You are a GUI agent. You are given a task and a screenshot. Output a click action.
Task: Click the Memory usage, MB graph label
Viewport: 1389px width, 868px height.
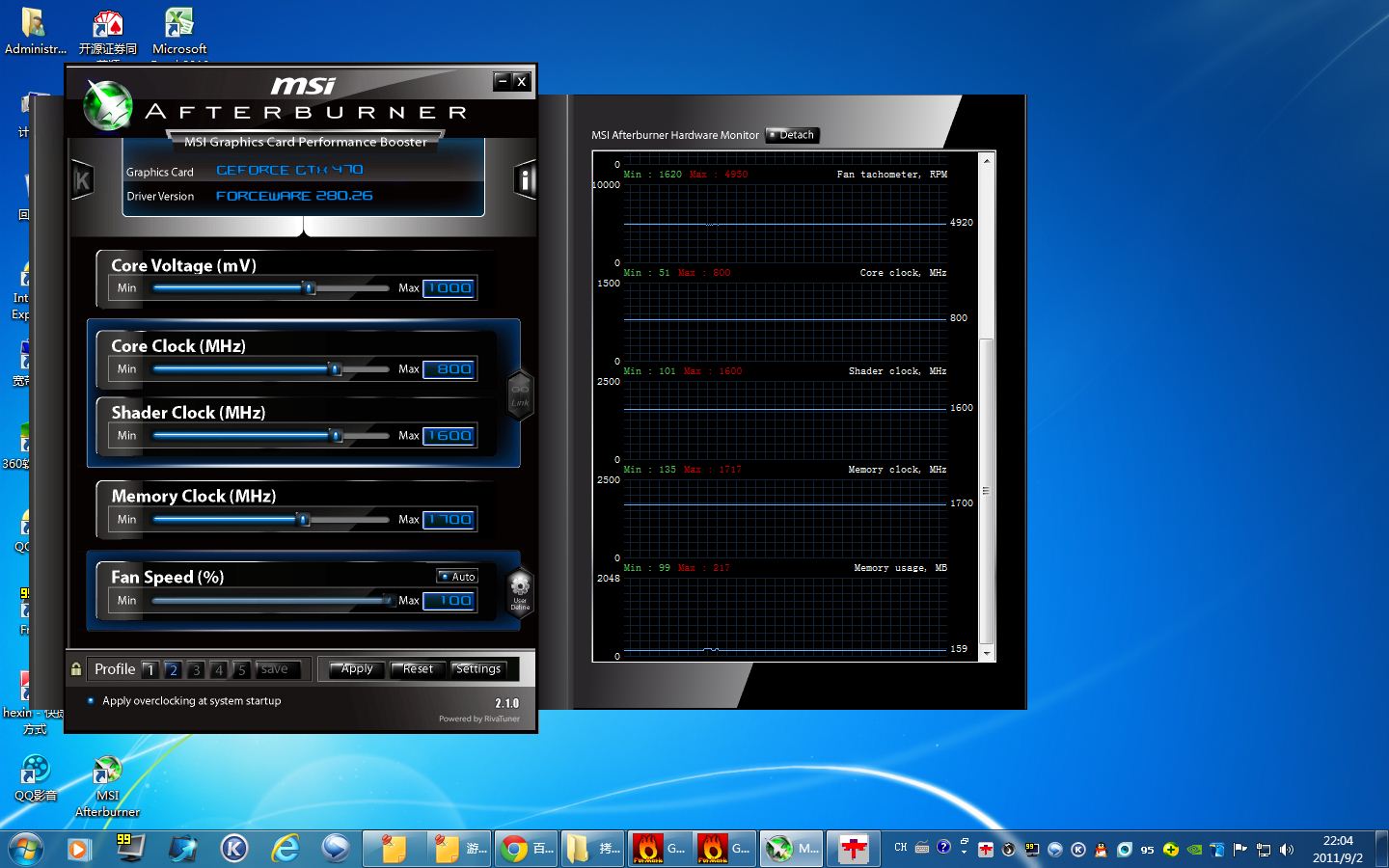click(900, 568)
